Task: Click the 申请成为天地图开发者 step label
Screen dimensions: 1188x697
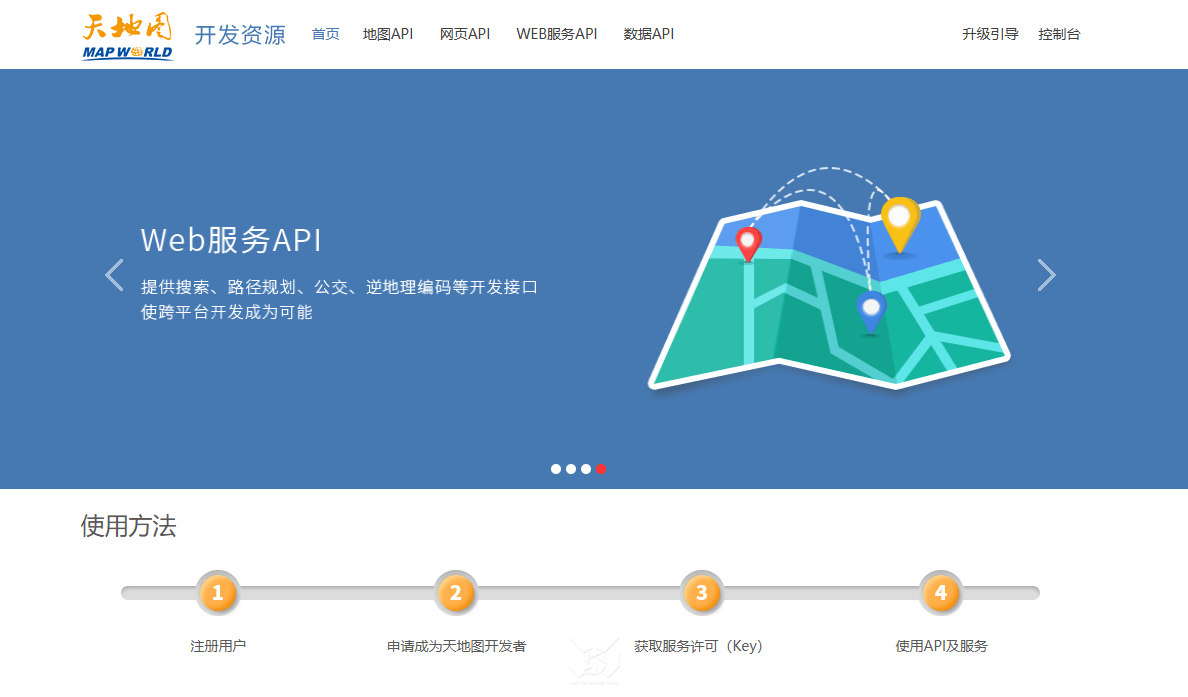Action: coord(456,646)
